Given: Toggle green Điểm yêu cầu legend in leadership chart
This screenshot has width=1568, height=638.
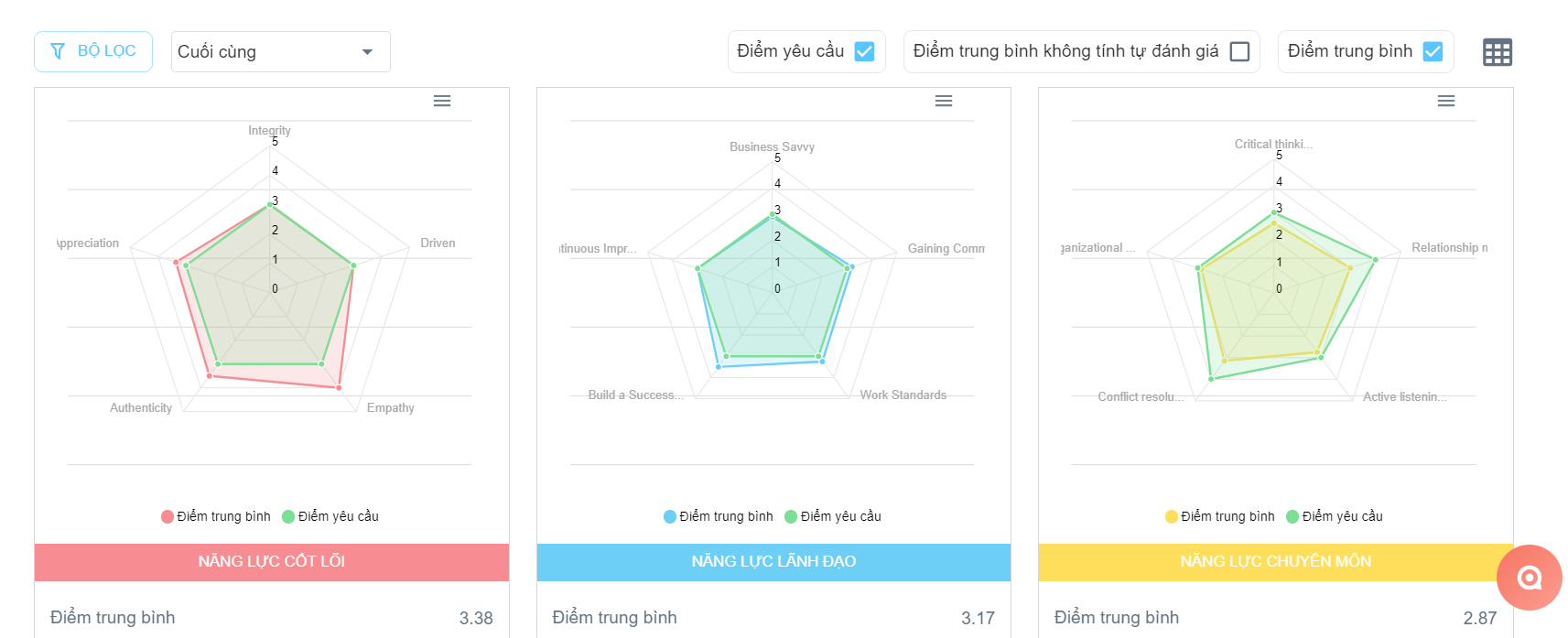Looking at the screenshot, I should point(833,516).
